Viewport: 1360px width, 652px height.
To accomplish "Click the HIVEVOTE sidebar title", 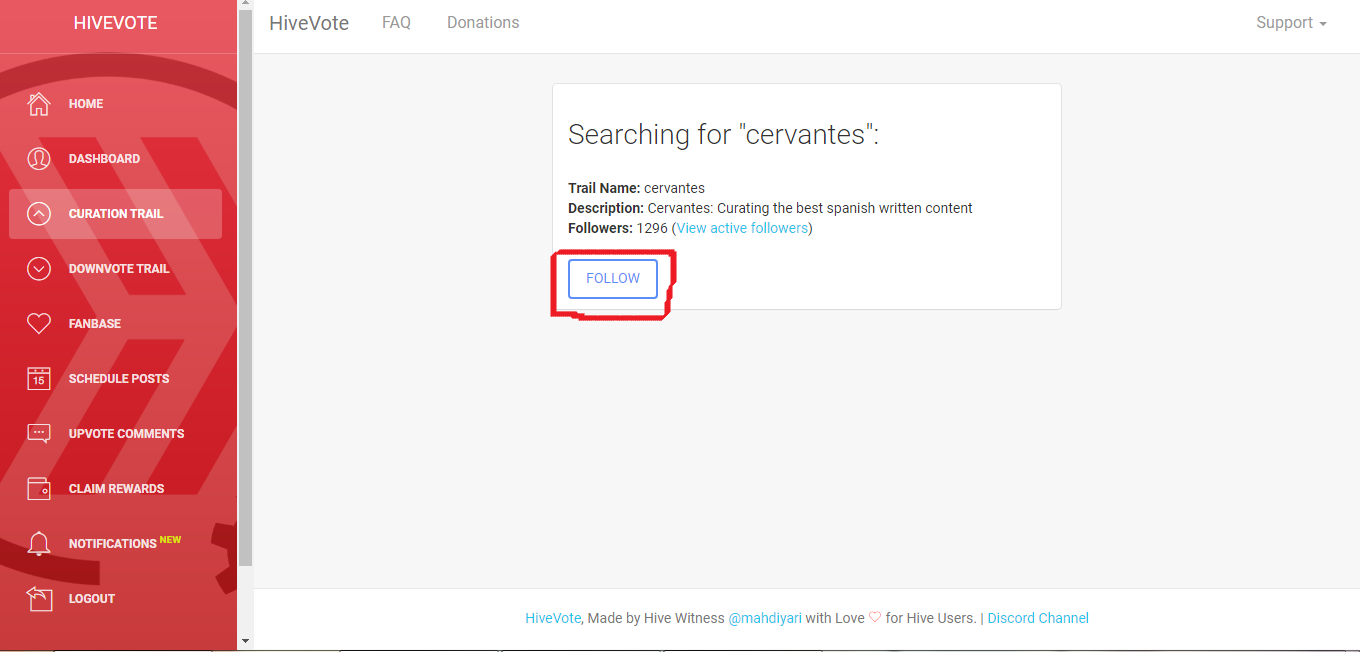I will point(116,23).
